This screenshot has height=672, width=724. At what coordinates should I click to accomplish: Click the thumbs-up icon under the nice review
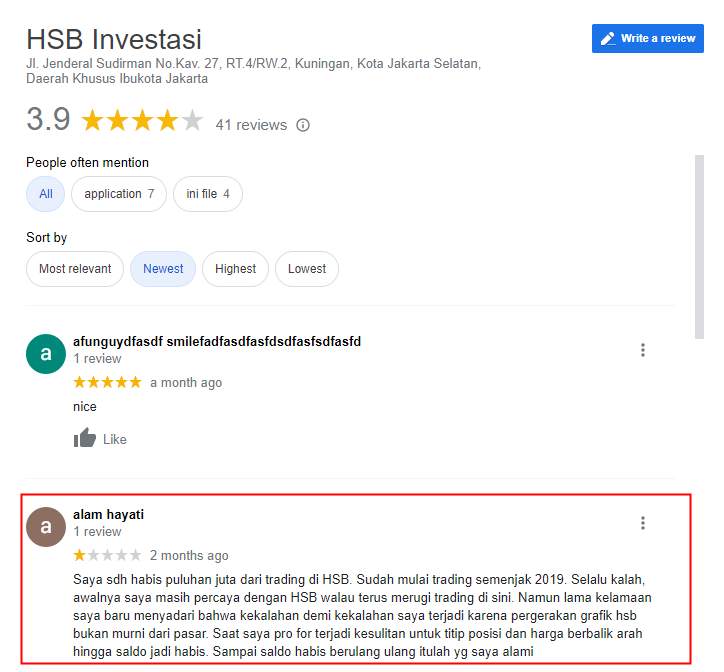coord(85,438)
